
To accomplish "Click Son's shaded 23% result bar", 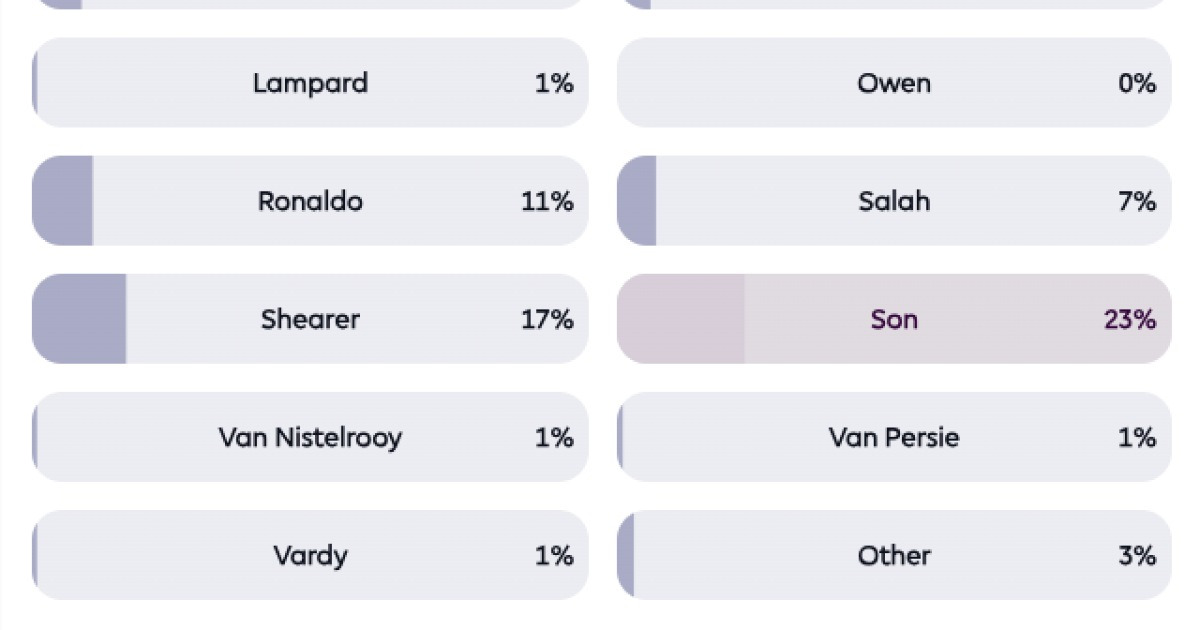I will click(682, 319).
